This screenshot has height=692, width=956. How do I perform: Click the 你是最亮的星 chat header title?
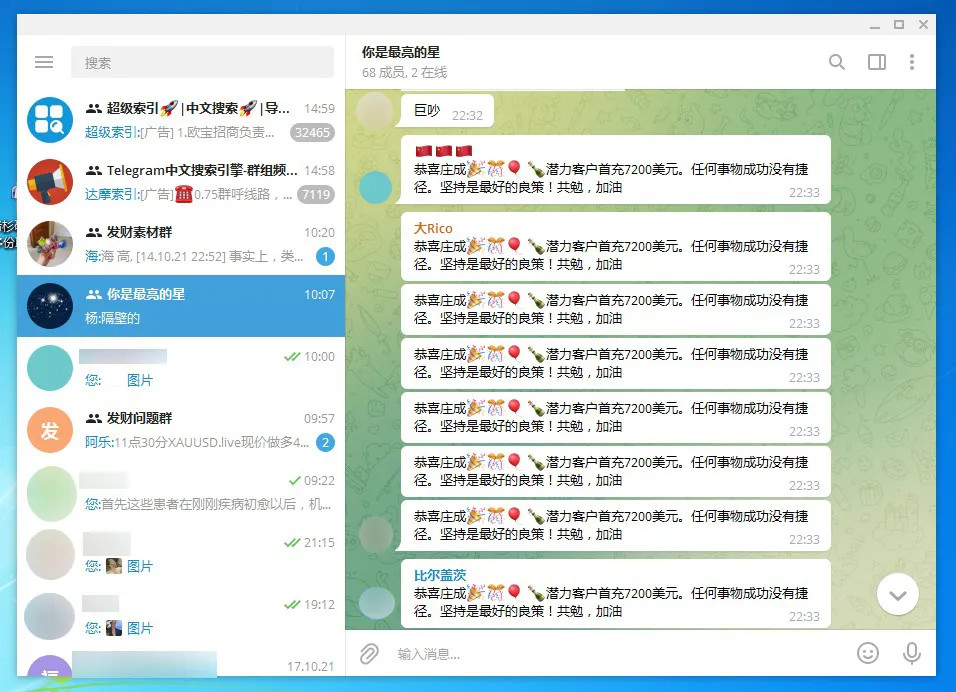pos(401,52)
